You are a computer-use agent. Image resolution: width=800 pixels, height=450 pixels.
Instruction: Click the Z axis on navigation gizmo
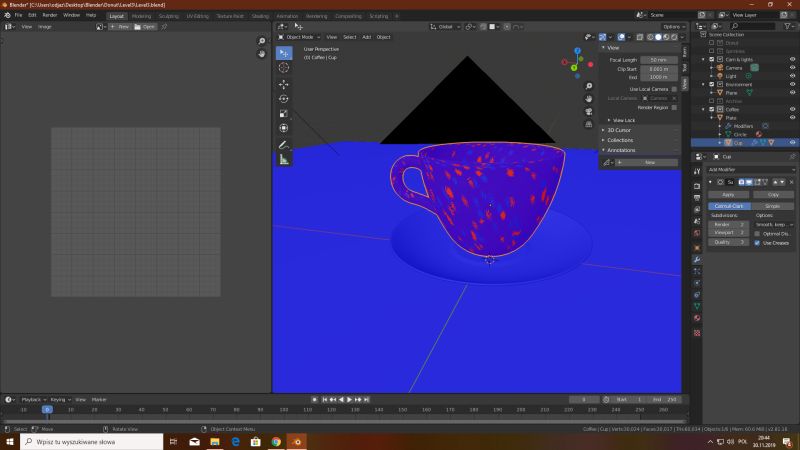577,51
